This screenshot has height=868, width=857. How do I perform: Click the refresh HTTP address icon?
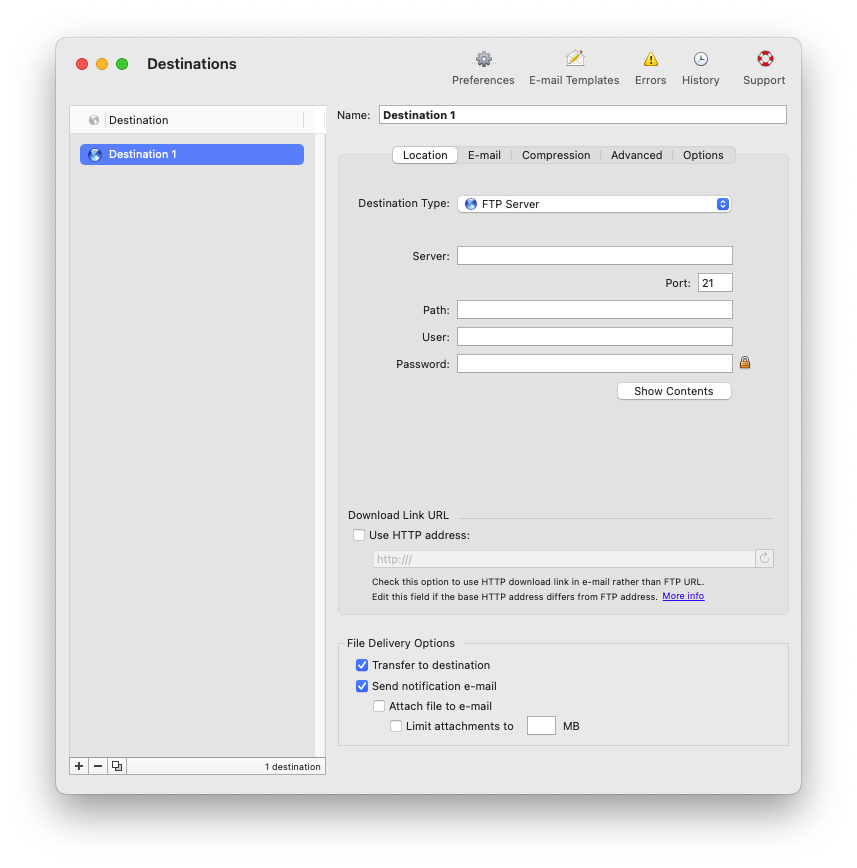coord(764,558)
